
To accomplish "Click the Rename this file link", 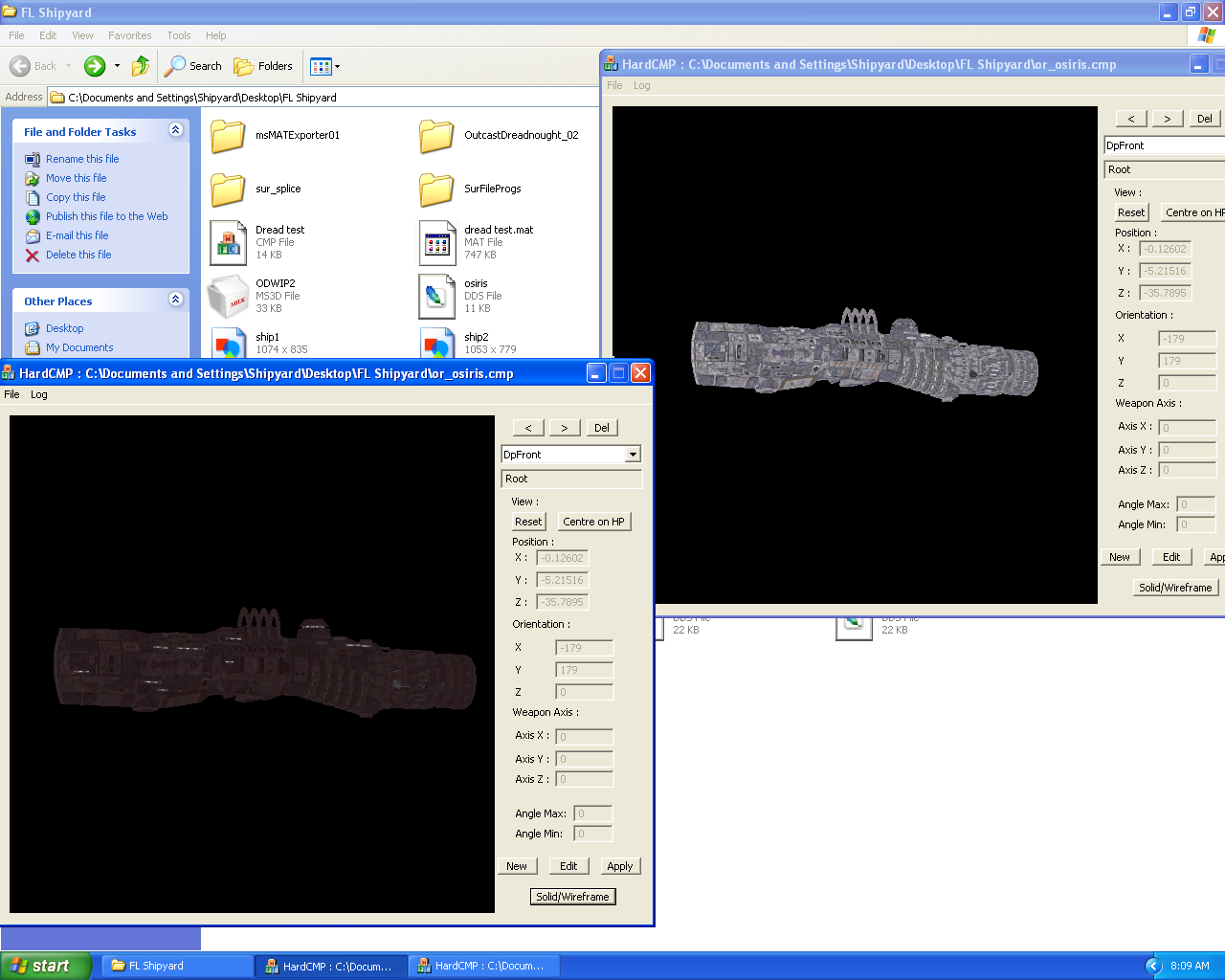I will (x=82, y=159).
